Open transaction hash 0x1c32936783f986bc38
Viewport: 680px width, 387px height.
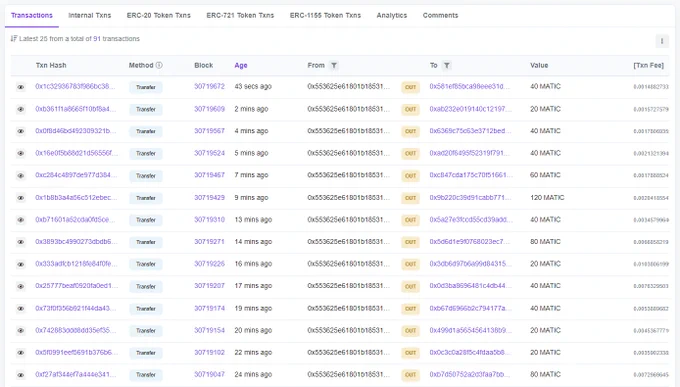point(75,86)
